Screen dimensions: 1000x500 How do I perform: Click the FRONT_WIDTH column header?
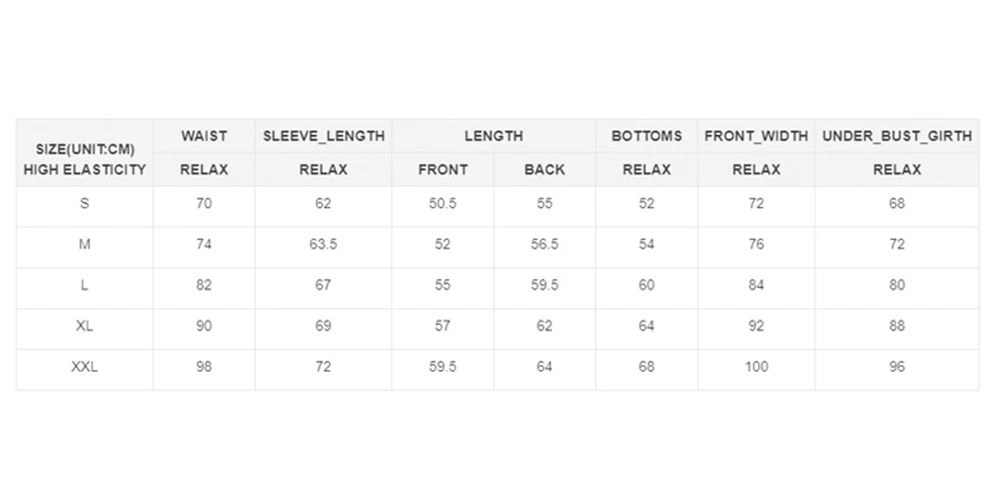(x=756, y=136)
